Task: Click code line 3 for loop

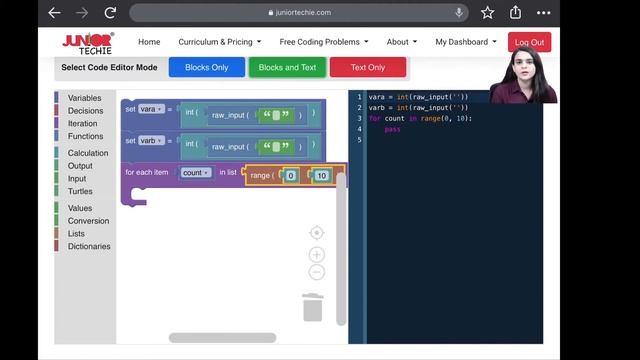Action: pyautogui.click(x=420, y=118)
